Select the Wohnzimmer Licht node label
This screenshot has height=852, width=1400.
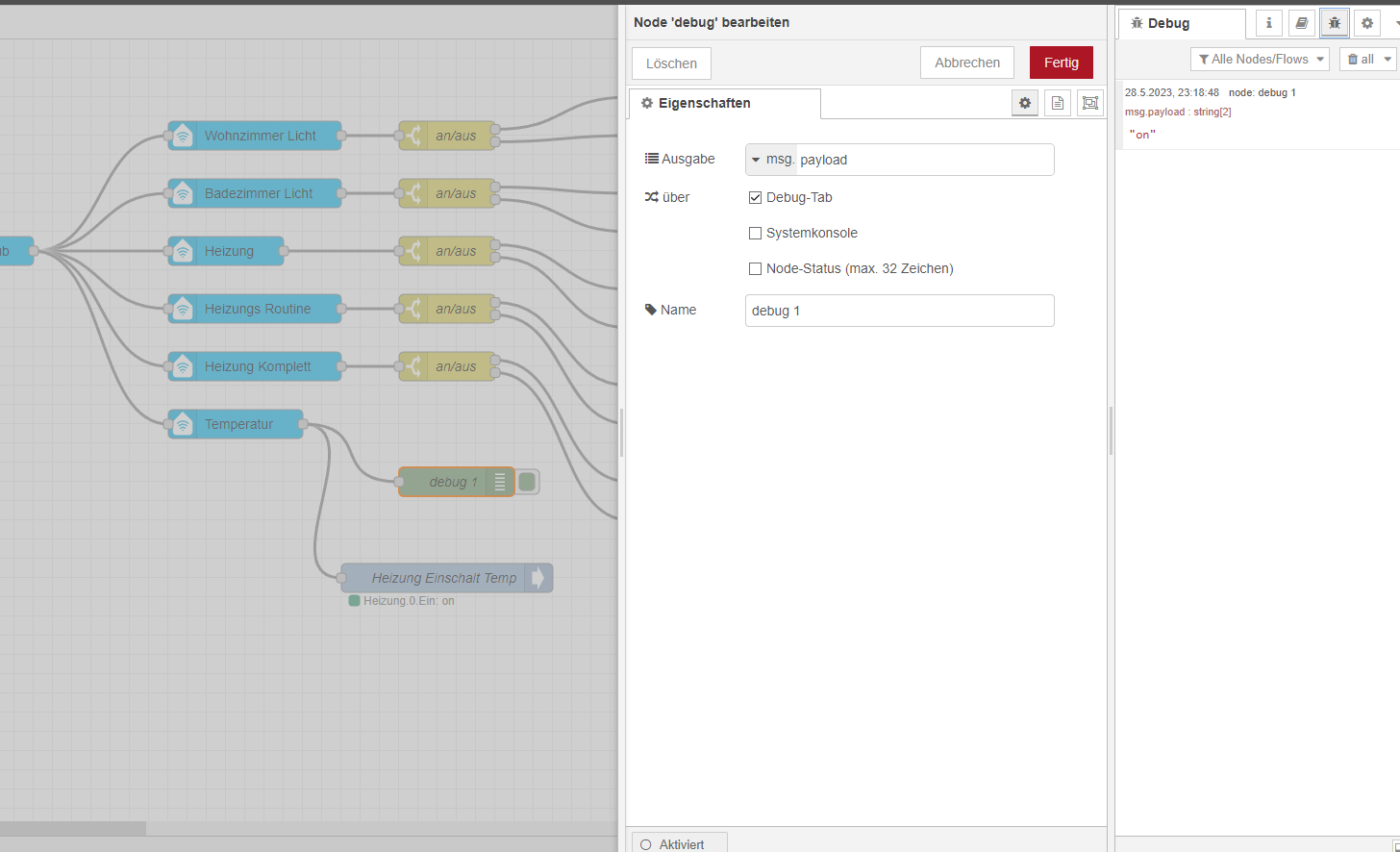pos(261,136)
